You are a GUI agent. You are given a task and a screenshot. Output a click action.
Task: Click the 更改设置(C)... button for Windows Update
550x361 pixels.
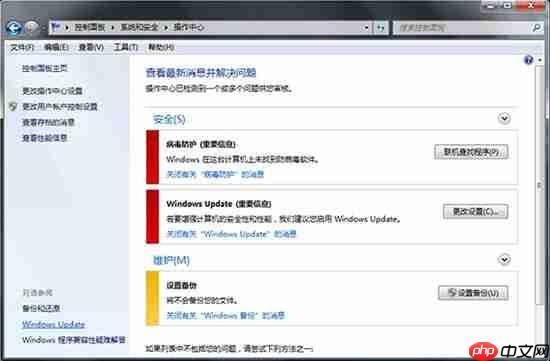pyautogui.click(x=475, y=212)
